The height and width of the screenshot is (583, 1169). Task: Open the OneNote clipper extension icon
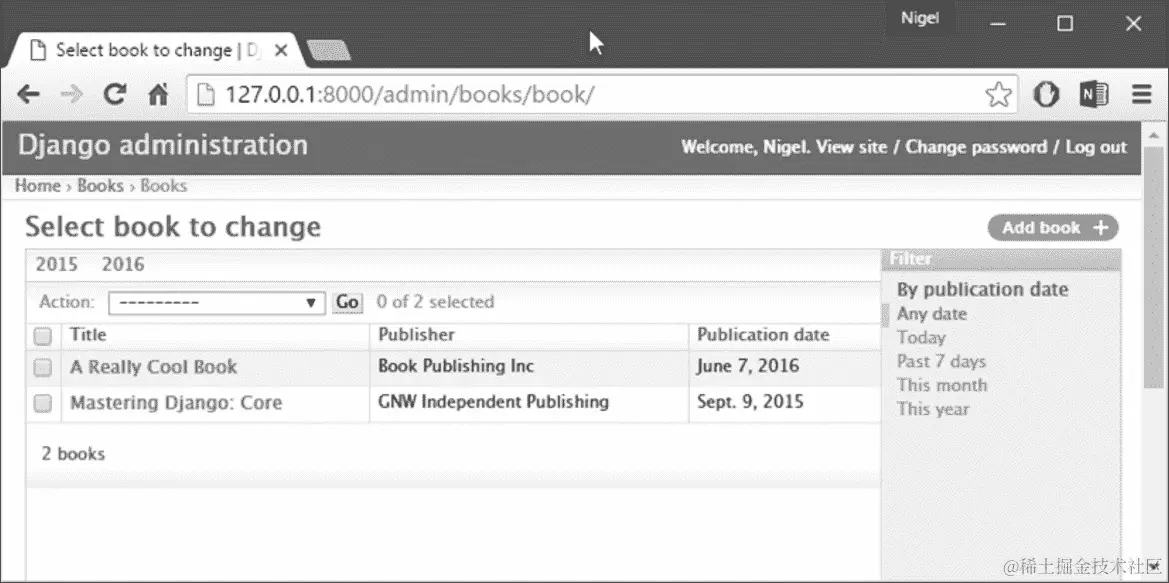pyautogui.click(x=1094, y=95)
